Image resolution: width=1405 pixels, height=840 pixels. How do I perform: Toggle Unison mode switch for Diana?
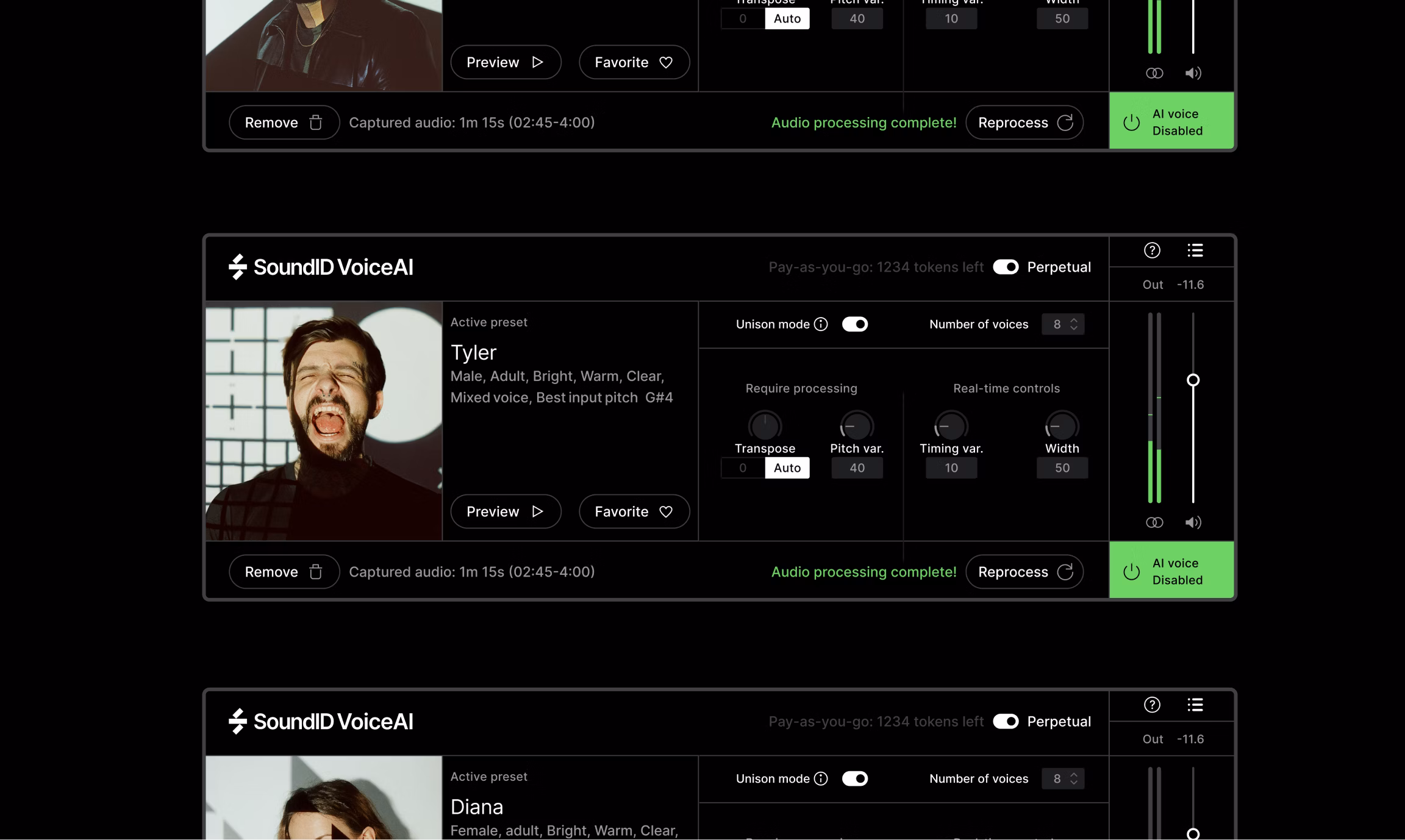(855, 779)
